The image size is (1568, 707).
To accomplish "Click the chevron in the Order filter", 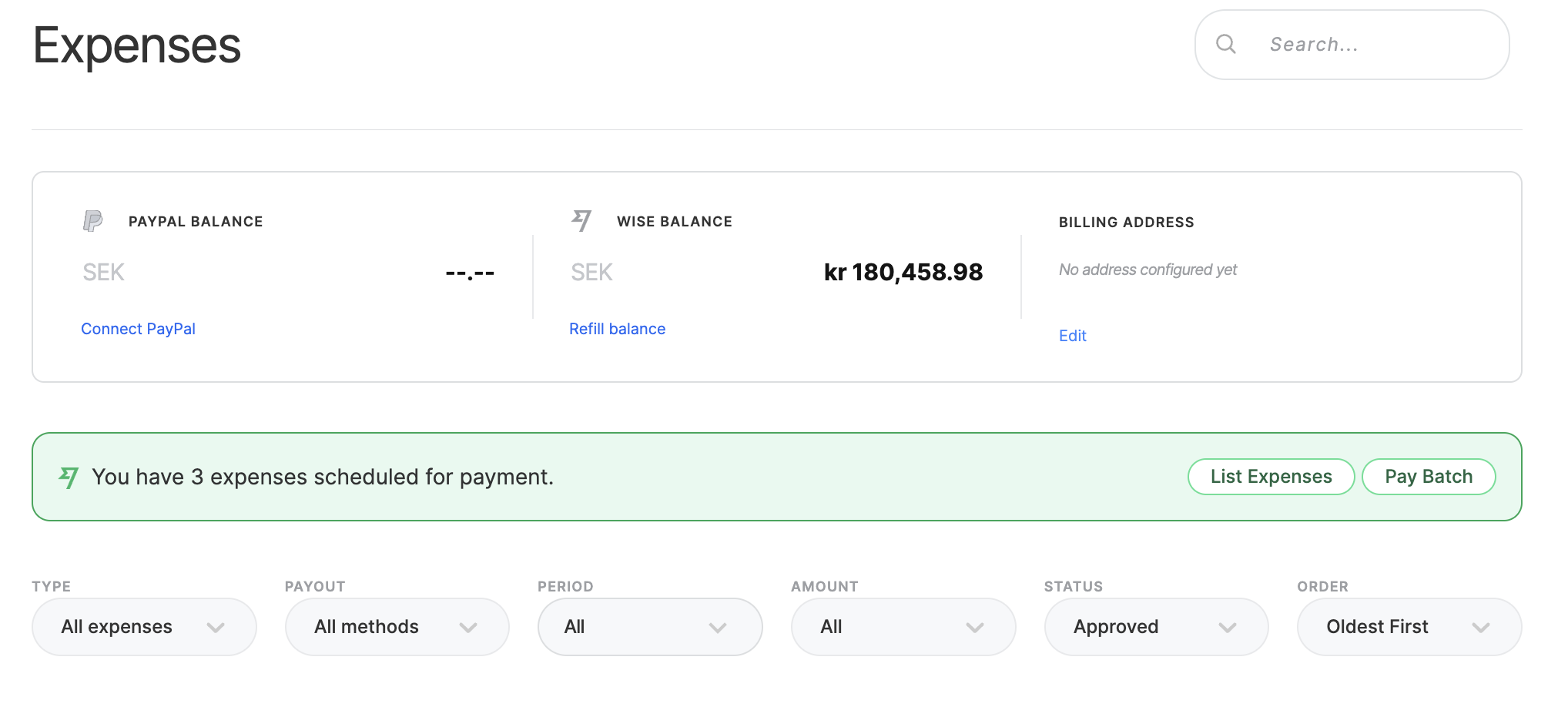I will tap(1480, 628).
